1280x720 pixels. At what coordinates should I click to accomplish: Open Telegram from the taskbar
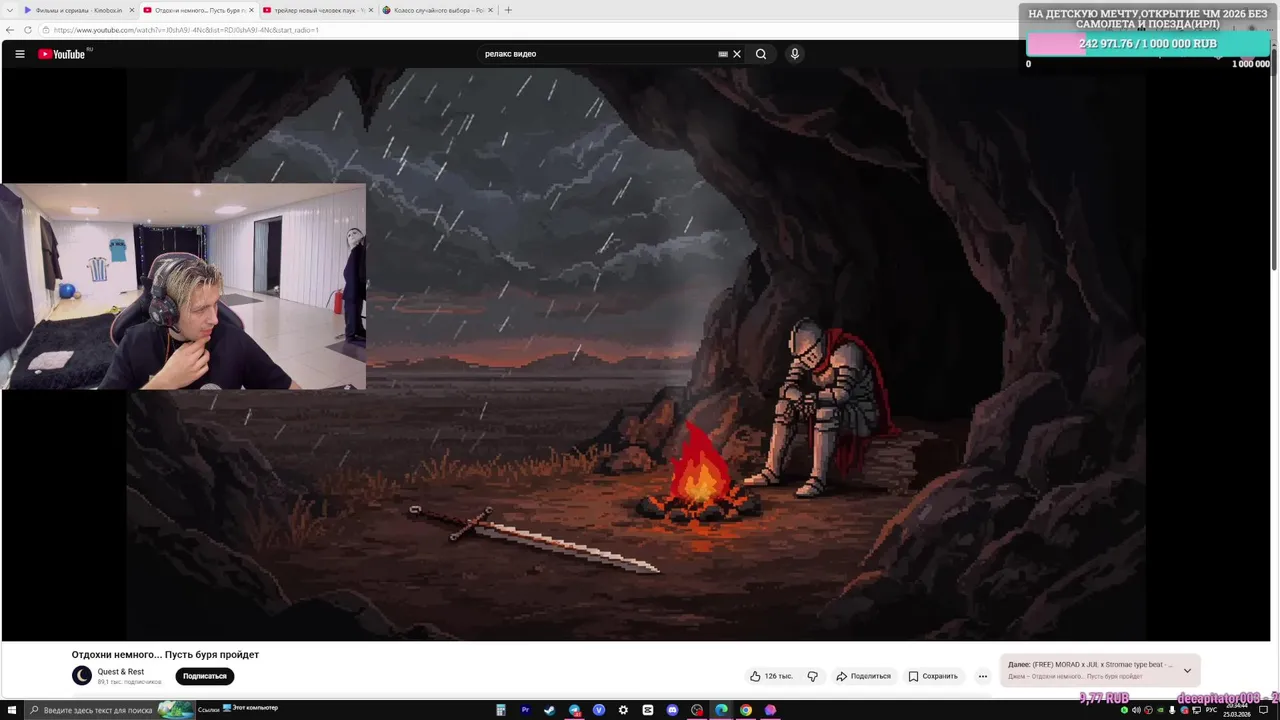(x=575, y=710)
